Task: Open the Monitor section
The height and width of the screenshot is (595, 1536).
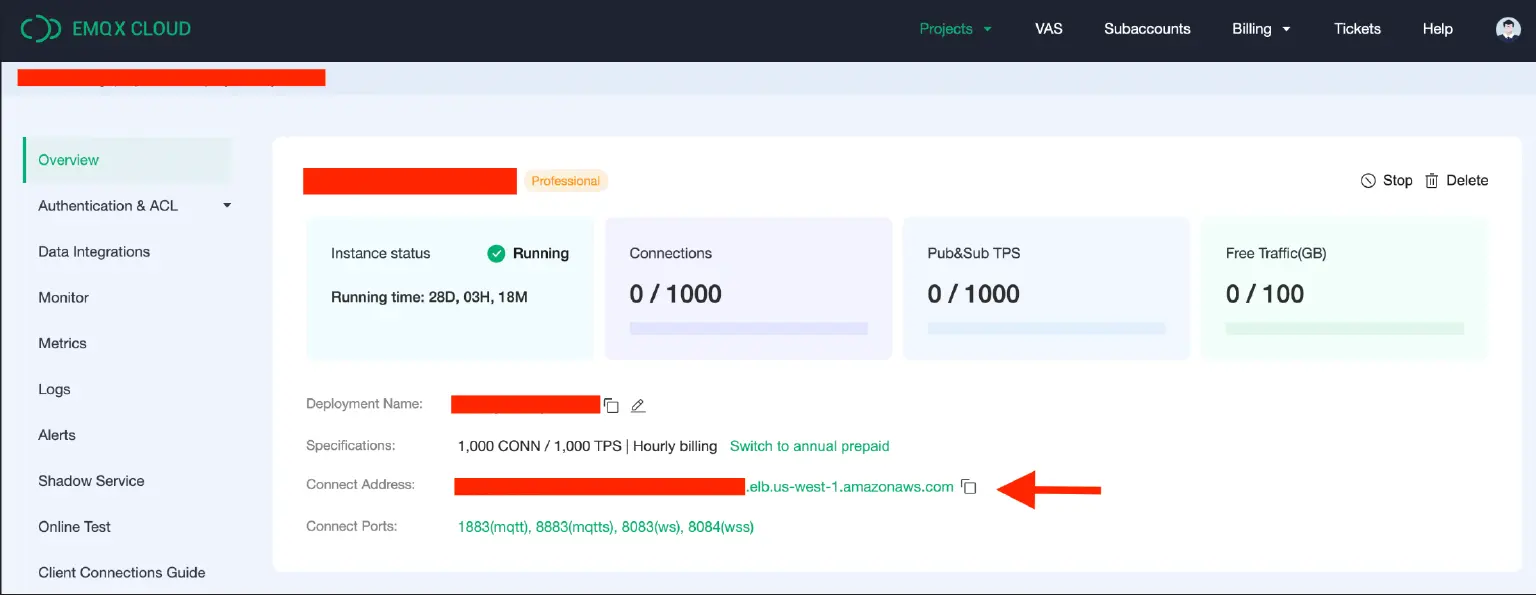Action: (x=63, y=297)
